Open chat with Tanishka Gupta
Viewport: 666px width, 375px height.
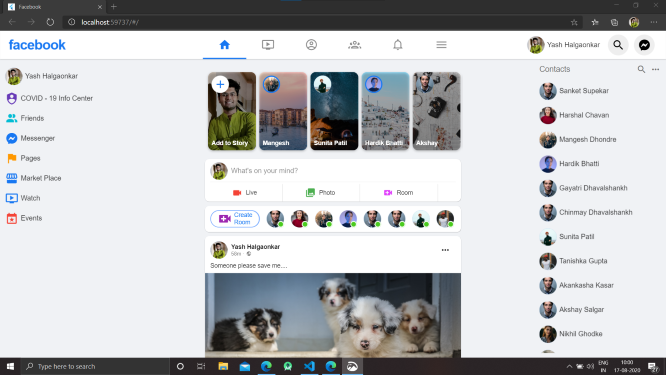573,261
